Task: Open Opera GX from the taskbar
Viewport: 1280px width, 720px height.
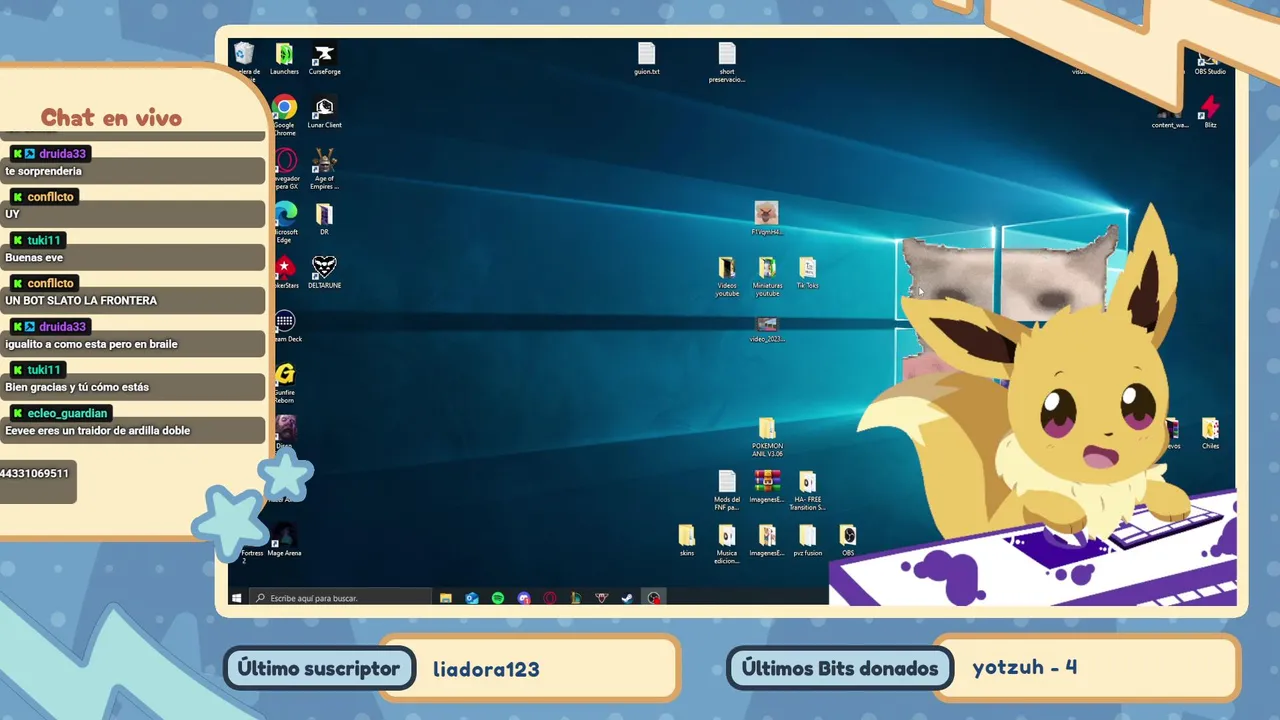Action: (x=550, y=598)
